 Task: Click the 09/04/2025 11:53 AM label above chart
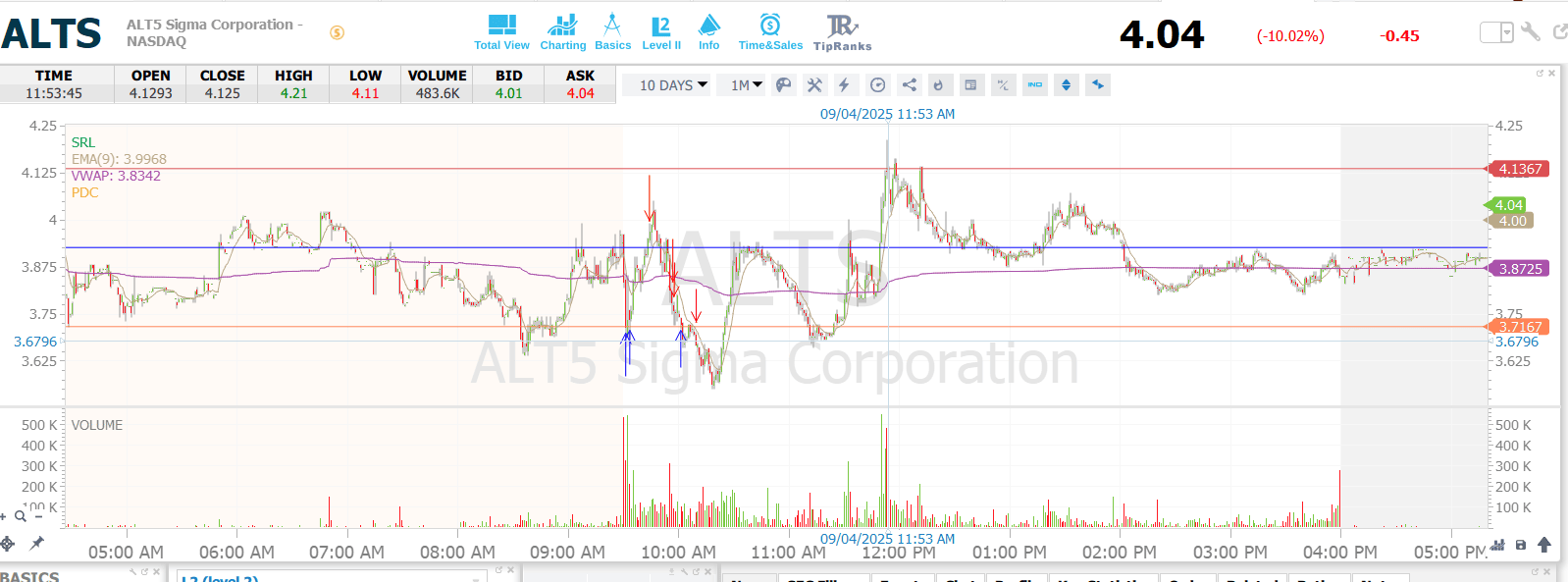coord(887,114)
